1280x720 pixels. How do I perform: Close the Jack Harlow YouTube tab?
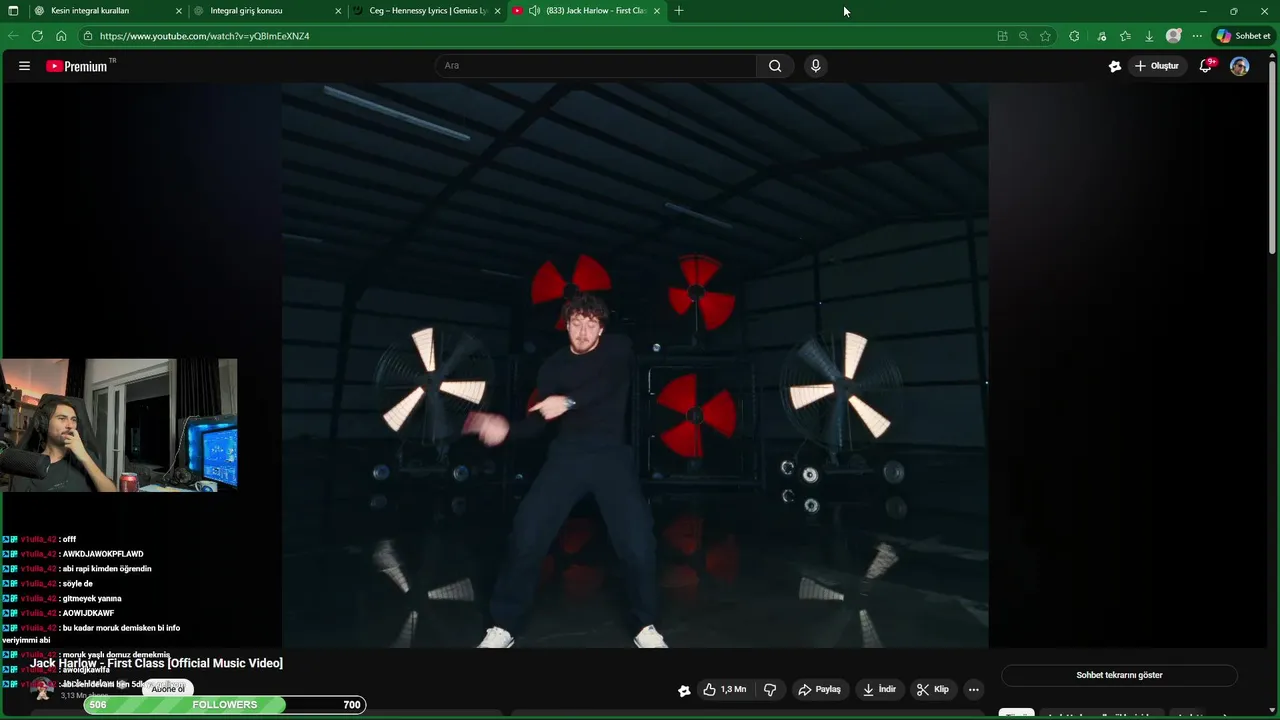[657, 11]
